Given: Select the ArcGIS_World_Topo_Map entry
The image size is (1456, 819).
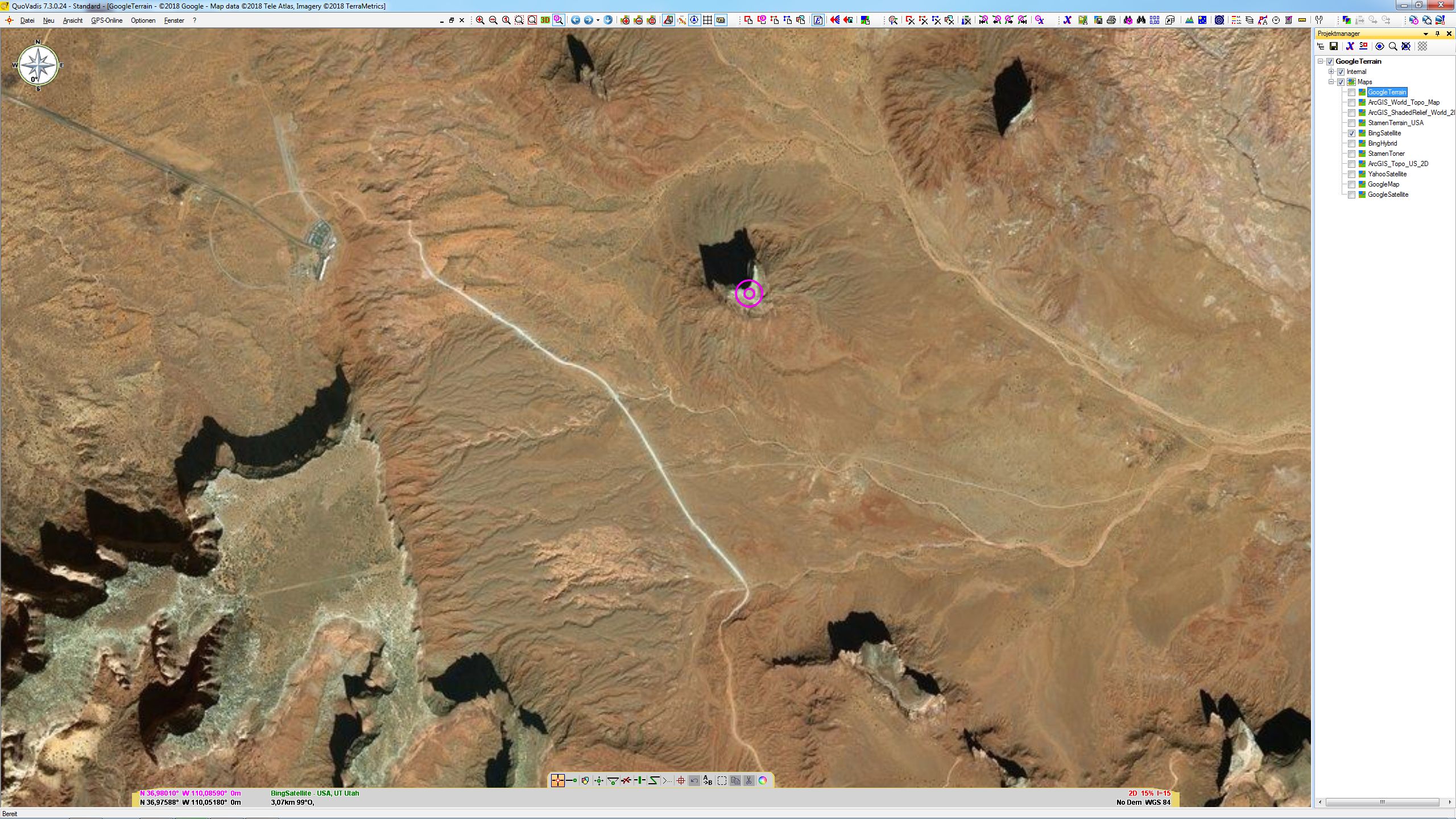Looking at the screenshot, I should pos(1403,102).
